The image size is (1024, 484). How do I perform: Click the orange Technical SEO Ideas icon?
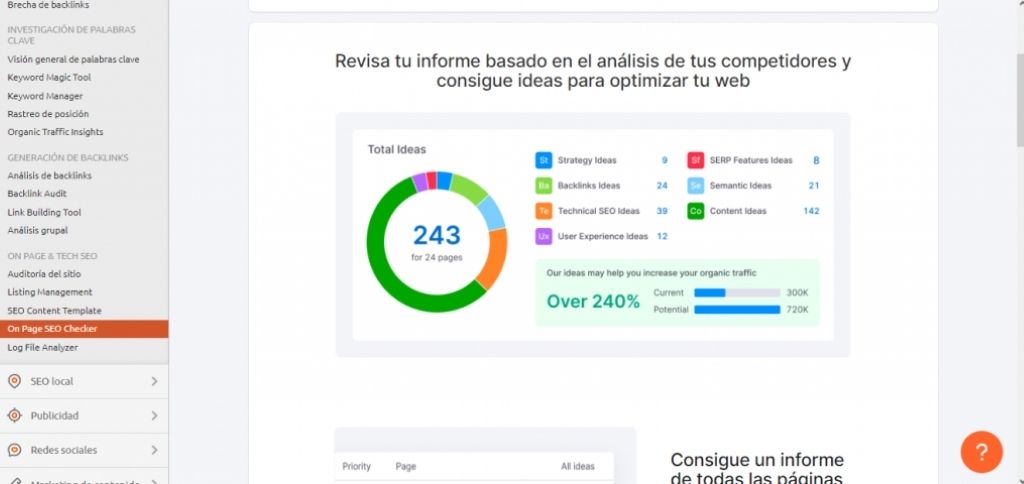click(x=543, y=211)
